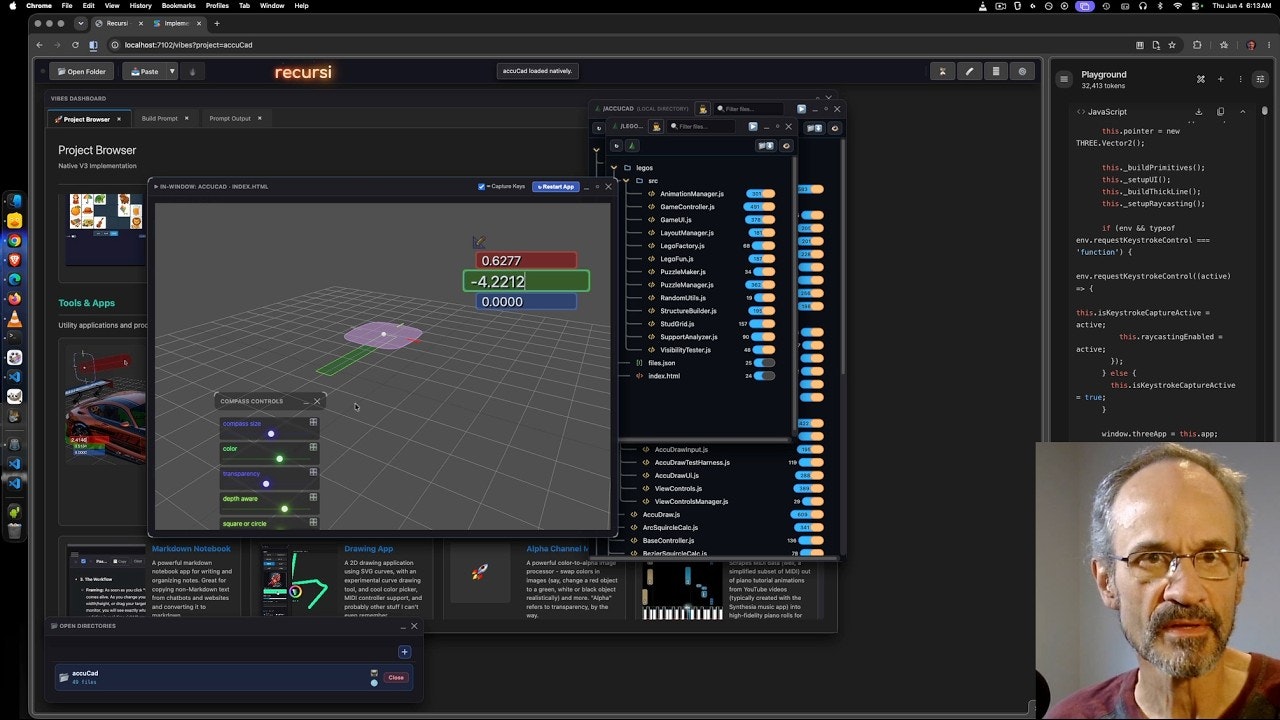Click the play icon in JLEGO panel header
Image resolution: width=1280 pixels, height=720 pixels.
pos(752,127)
